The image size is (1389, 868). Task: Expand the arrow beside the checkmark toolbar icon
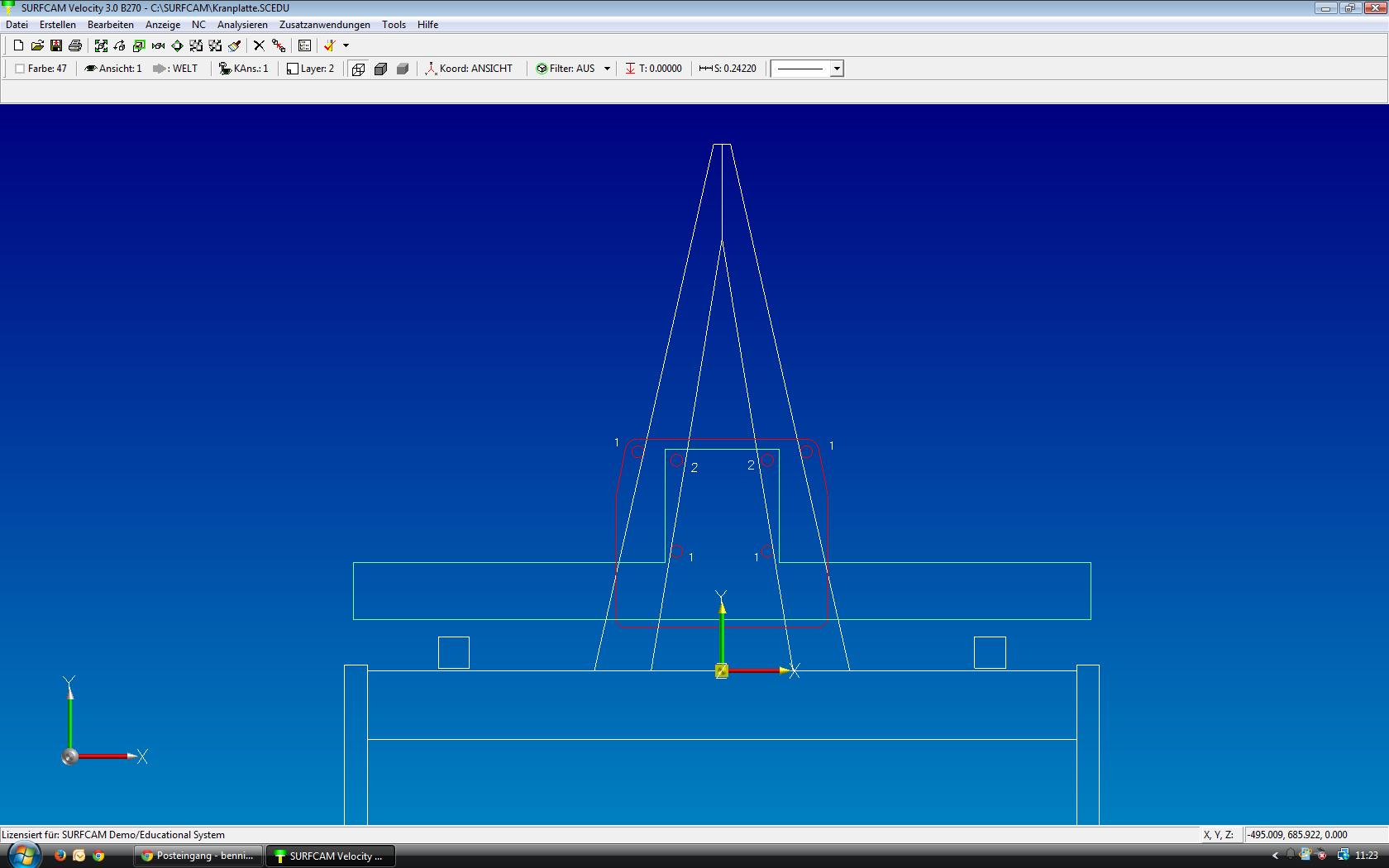346,45
